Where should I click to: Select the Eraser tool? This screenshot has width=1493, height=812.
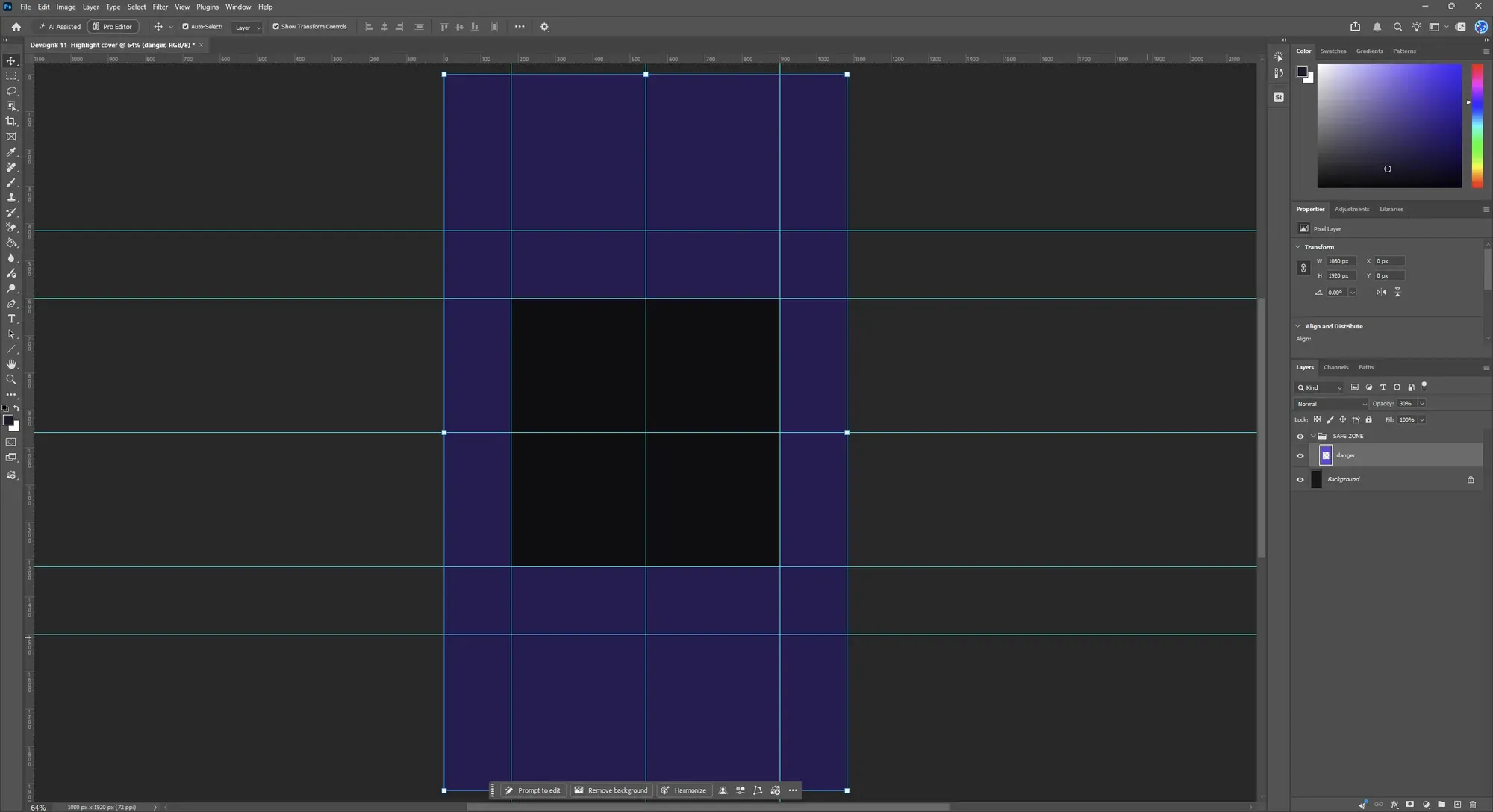click(11, 228)
